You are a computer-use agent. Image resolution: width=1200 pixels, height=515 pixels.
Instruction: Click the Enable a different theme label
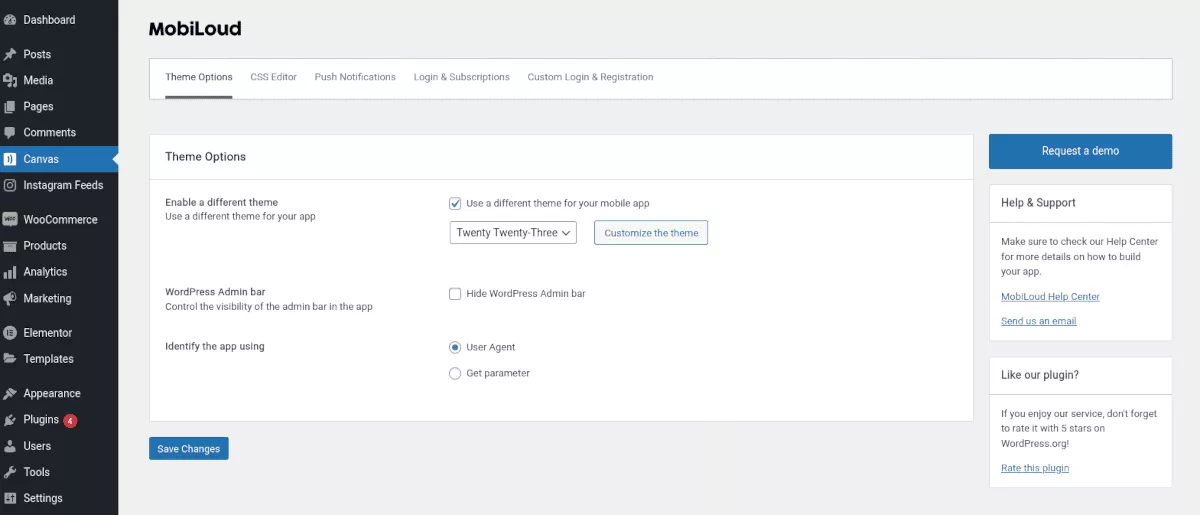point(221,203)
